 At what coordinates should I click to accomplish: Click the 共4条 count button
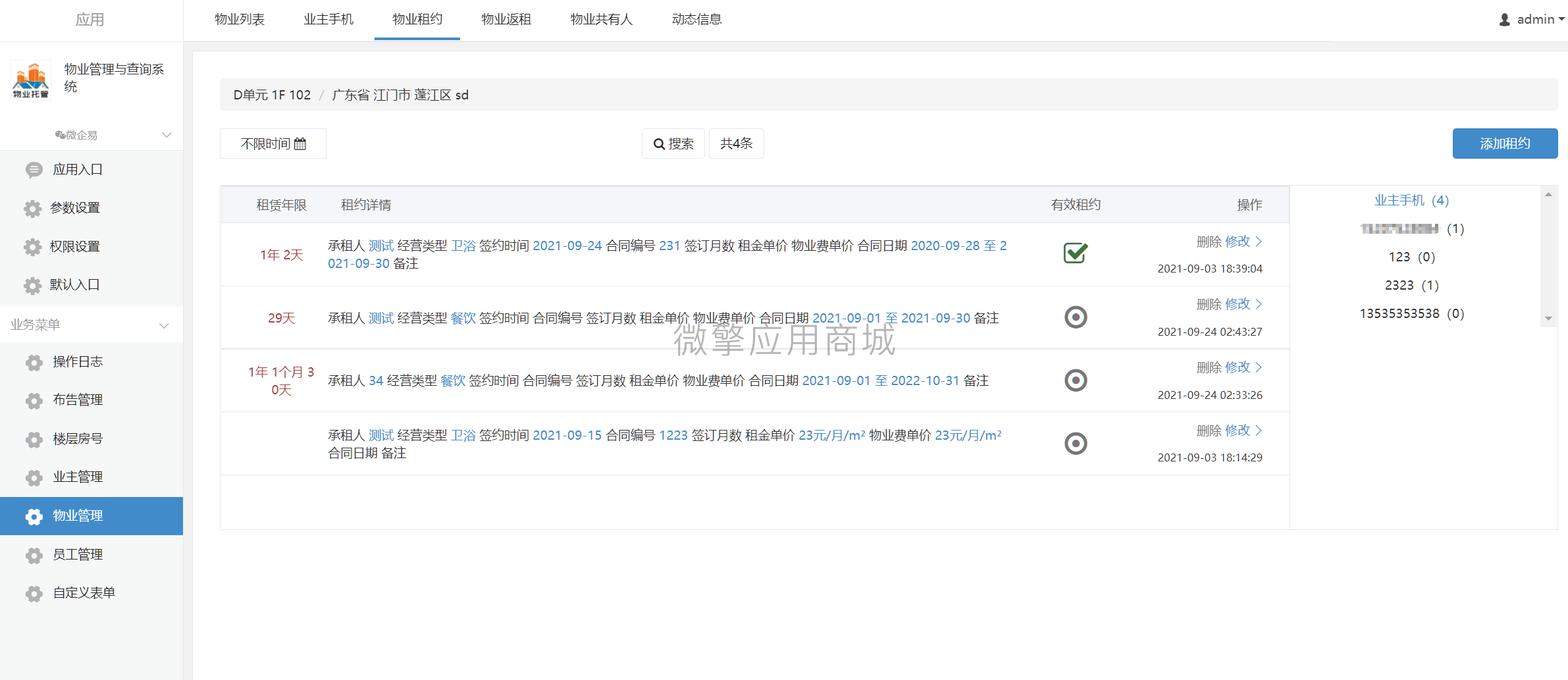[x=737, y=144]
